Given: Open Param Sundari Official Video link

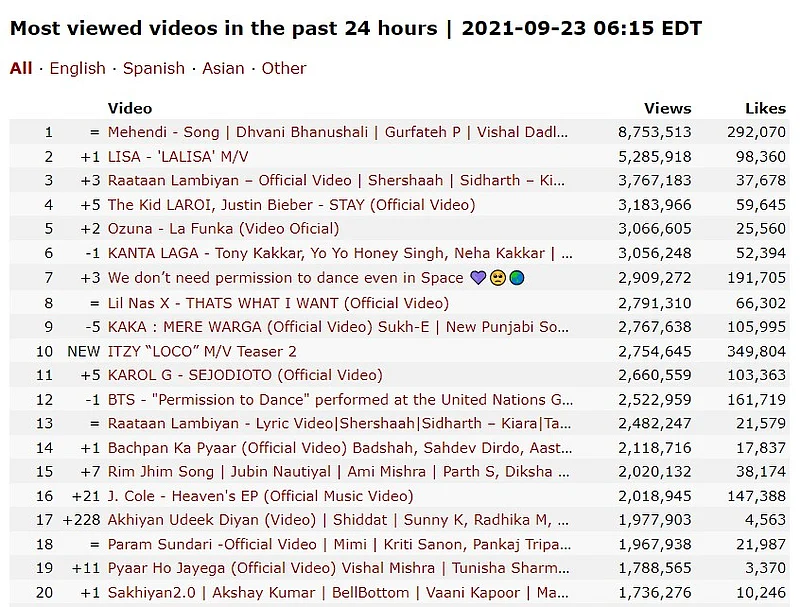Looking at the screenshot, I should (340, 545).
